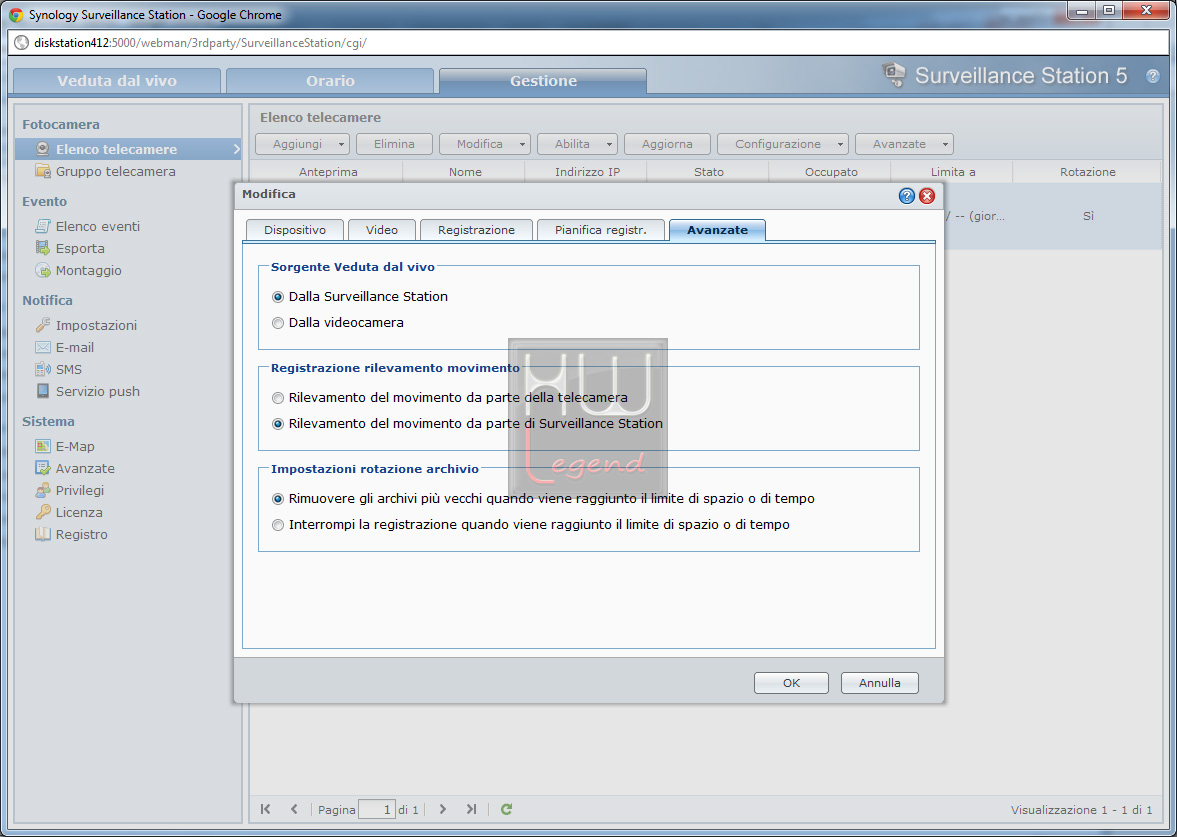Click the Privilegi users icon
The width and height of the screenshot is (1177, 837).
[43, 490]
